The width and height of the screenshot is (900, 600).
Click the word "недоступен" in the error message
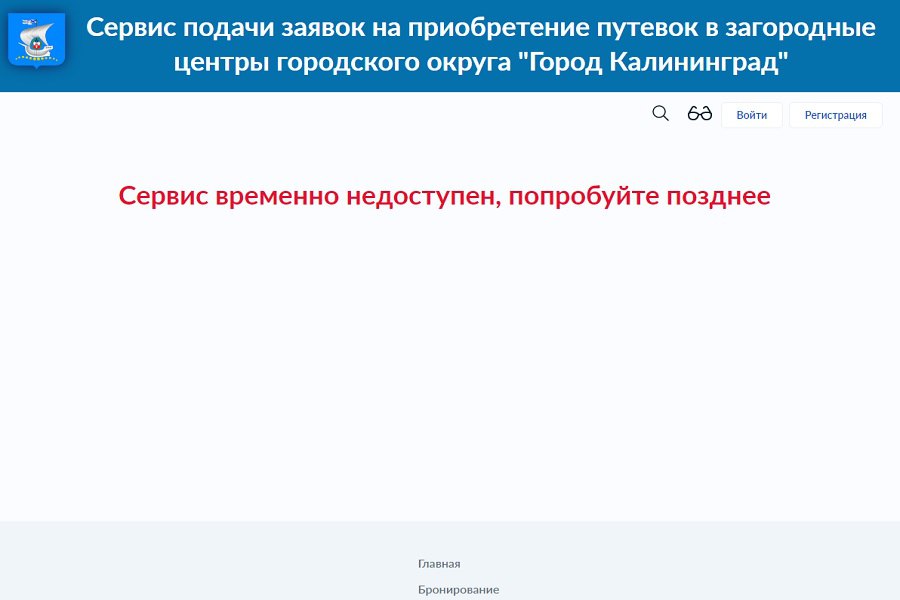[x=421, y=196]
